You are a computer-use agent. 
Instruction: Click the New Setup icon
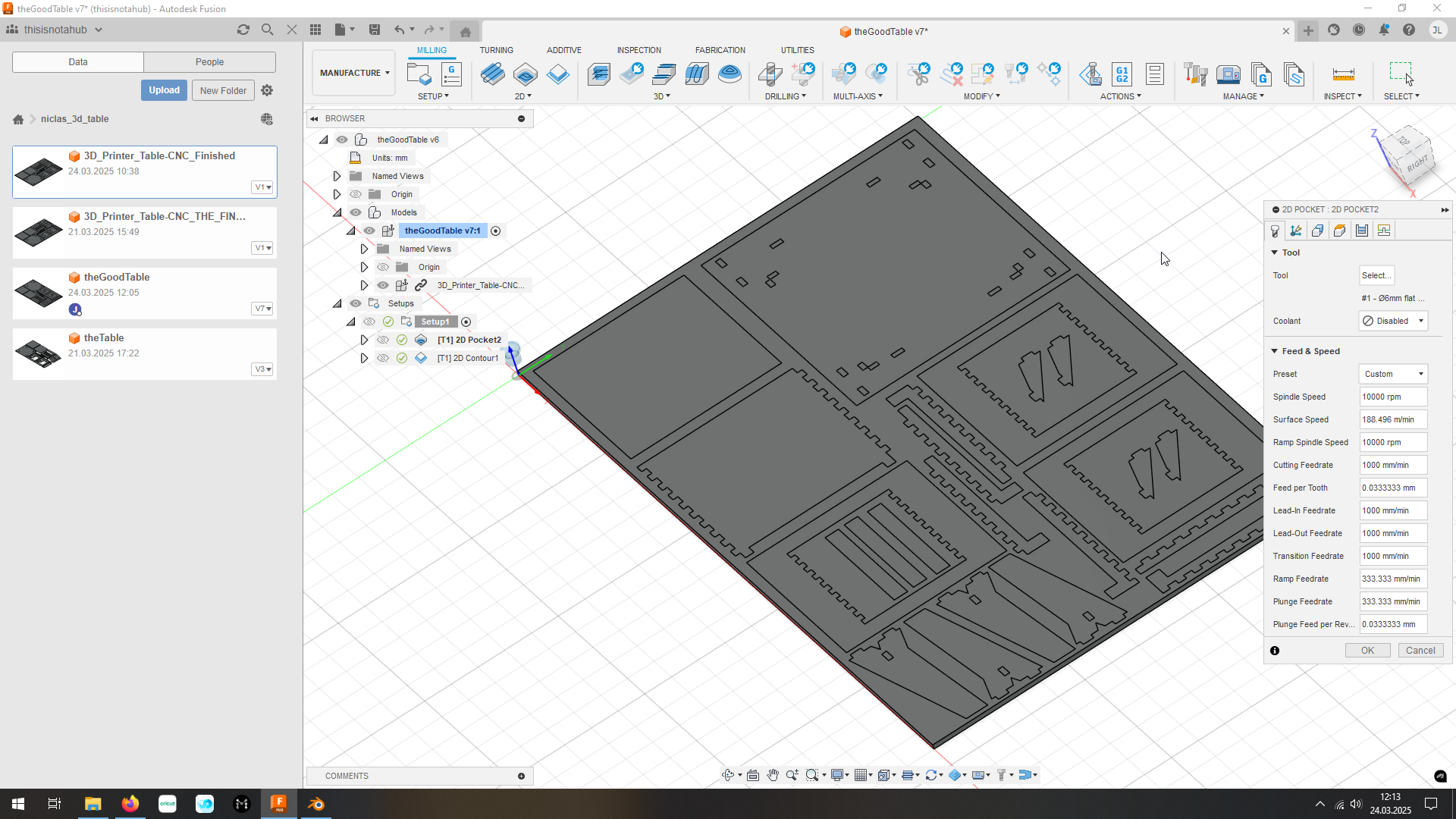[x=419, y=74]
